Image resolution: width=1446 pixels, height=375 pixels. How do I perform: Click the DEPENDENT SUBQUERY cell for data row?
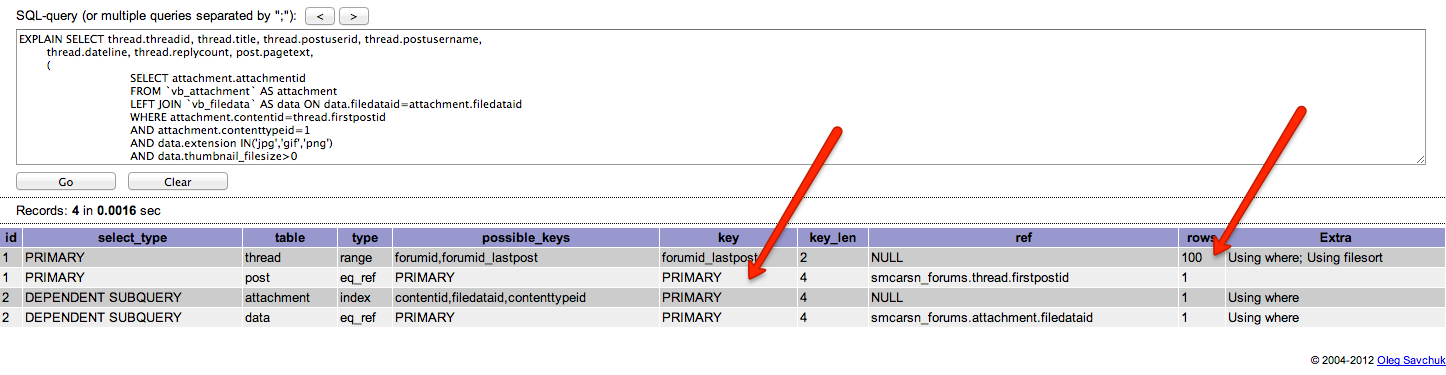tap(132, 317)
